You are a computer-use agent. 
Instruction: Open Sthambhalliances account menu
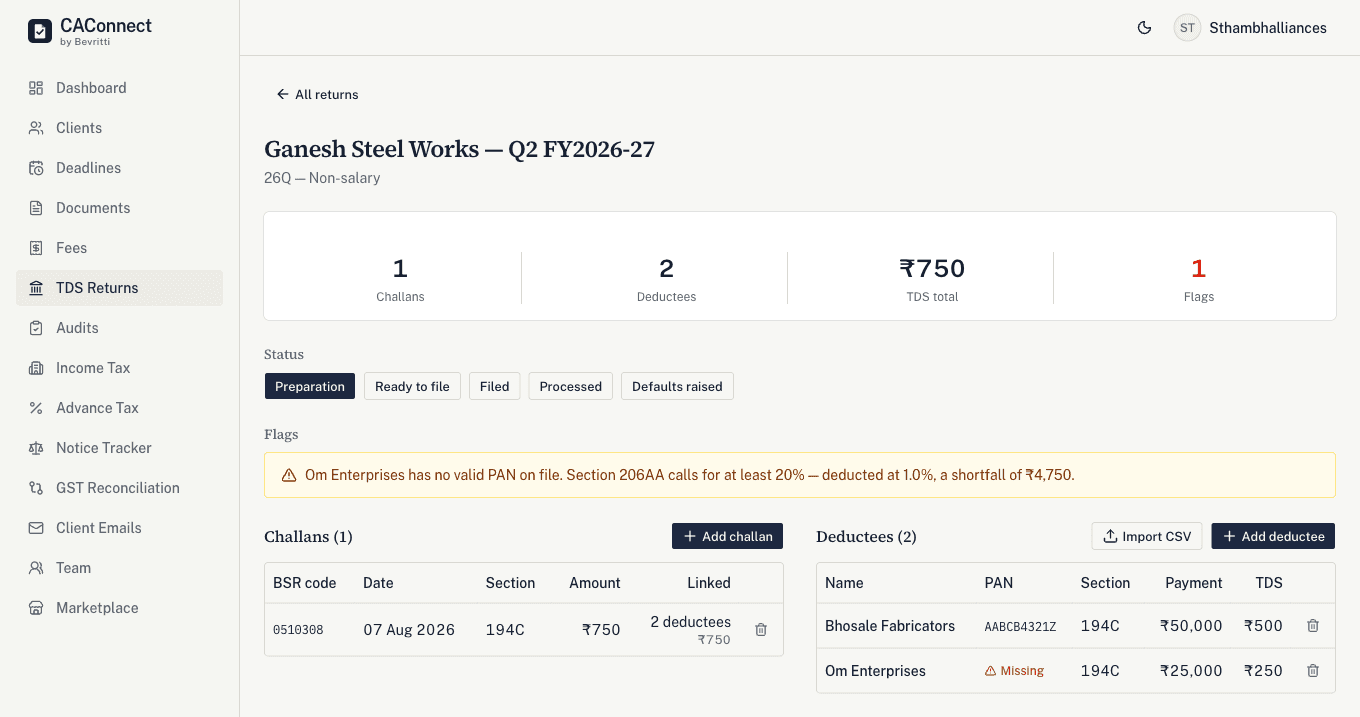point(1251,28)
